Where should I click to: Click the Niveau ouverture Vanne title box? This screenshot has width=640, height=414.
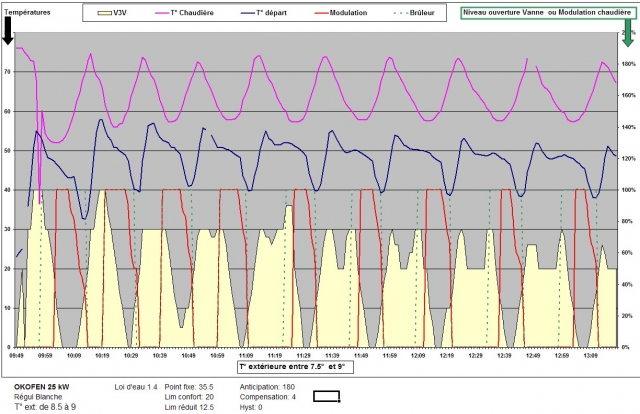[545, 12]
